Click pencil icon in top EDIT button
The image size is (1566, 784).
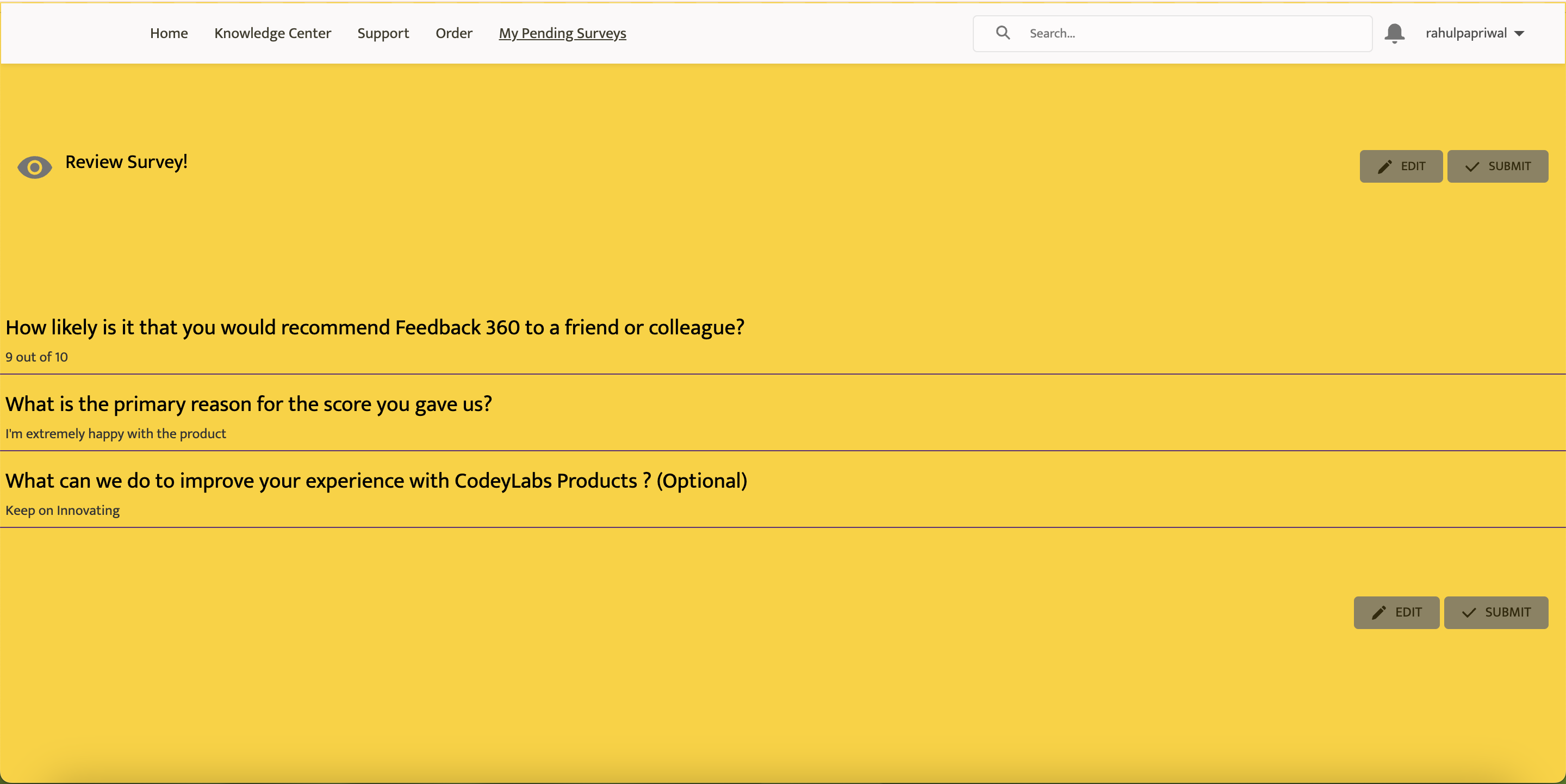pyautogui.click(x=1385, y=166)
